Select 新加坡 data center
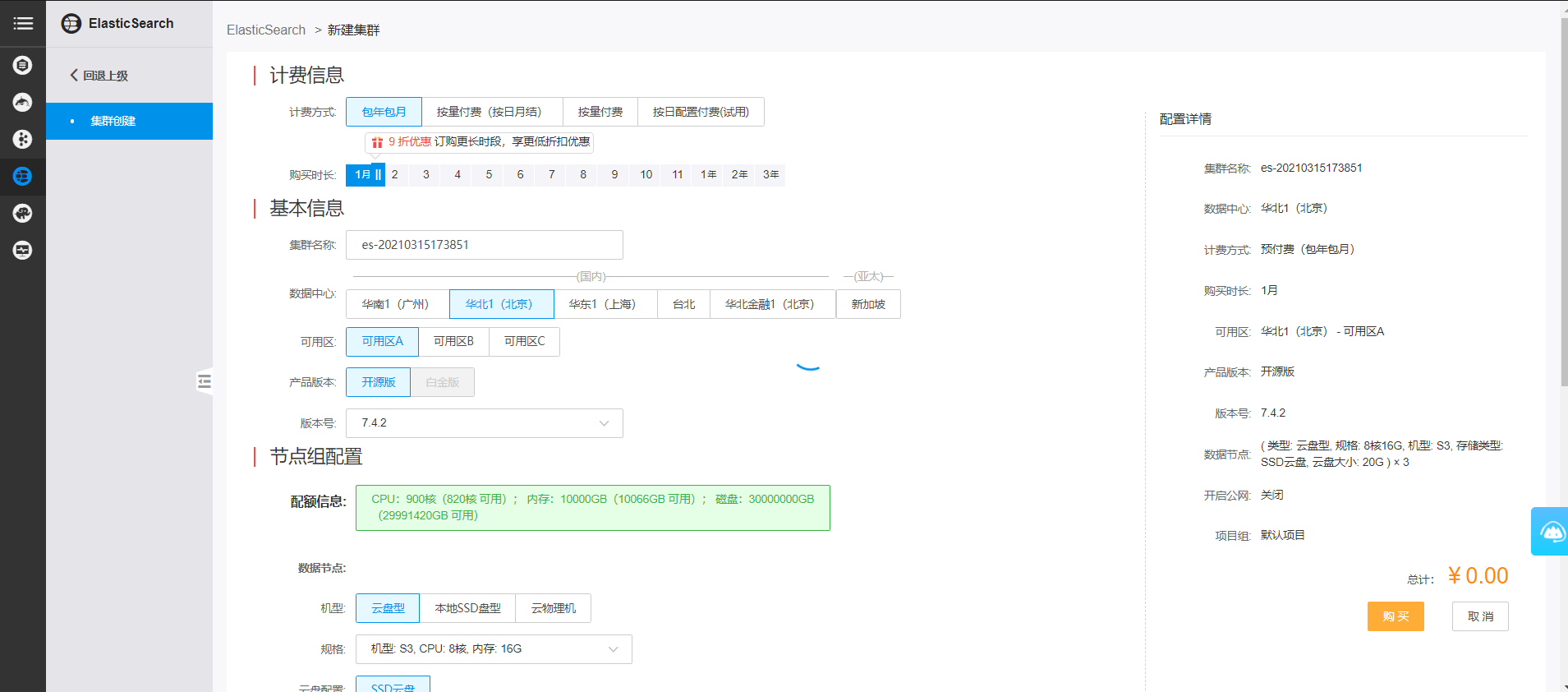The image size is (1568, 692). point(868,304)
